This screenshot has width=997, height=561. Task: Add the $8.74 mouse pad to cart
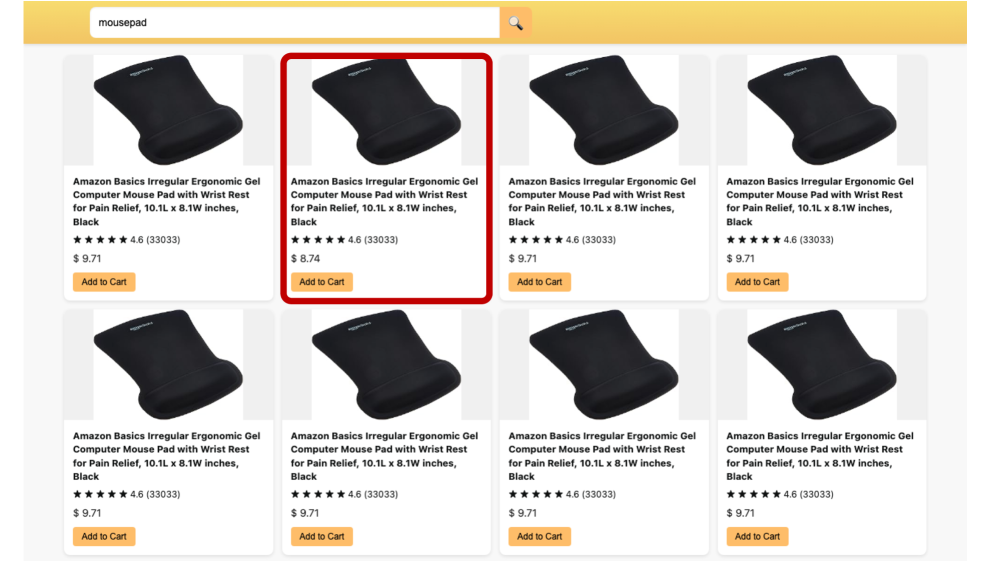coord(322,282)
